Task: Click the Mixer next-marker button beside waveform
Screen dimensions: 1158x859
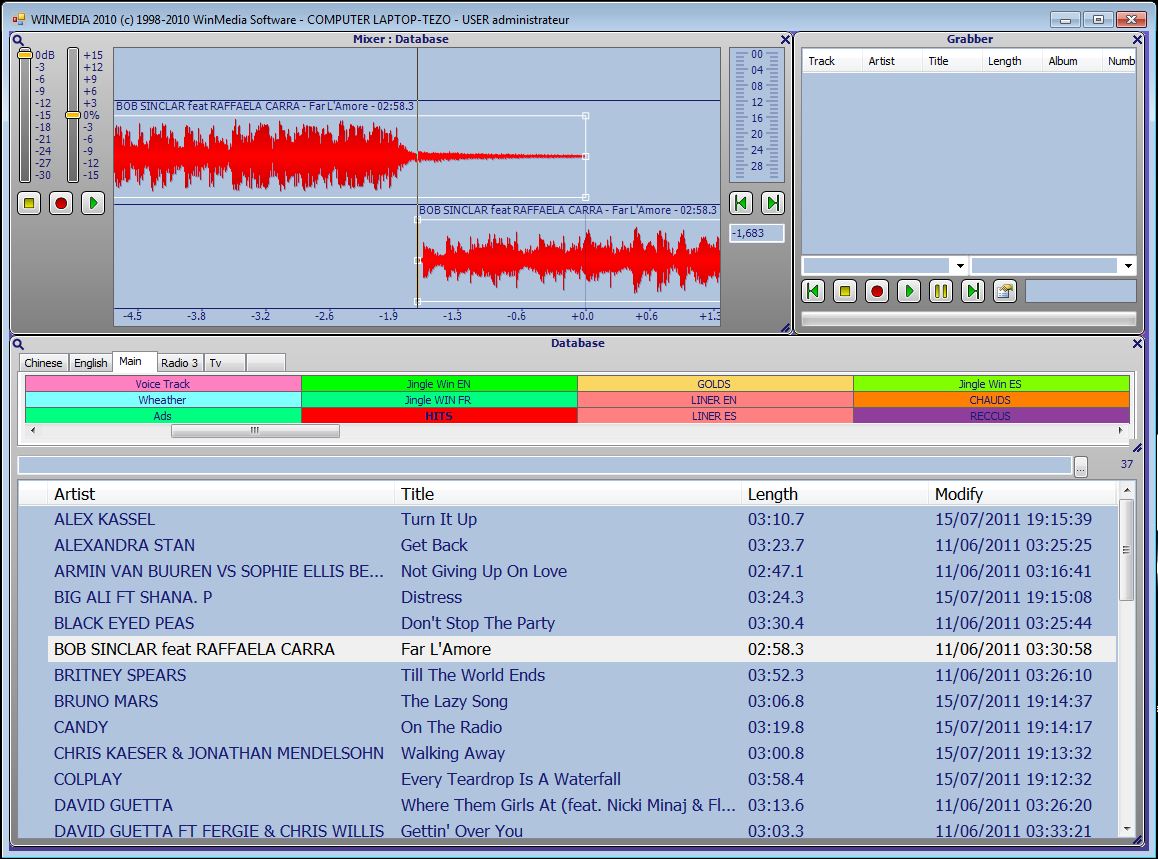Action: point(772,203)
